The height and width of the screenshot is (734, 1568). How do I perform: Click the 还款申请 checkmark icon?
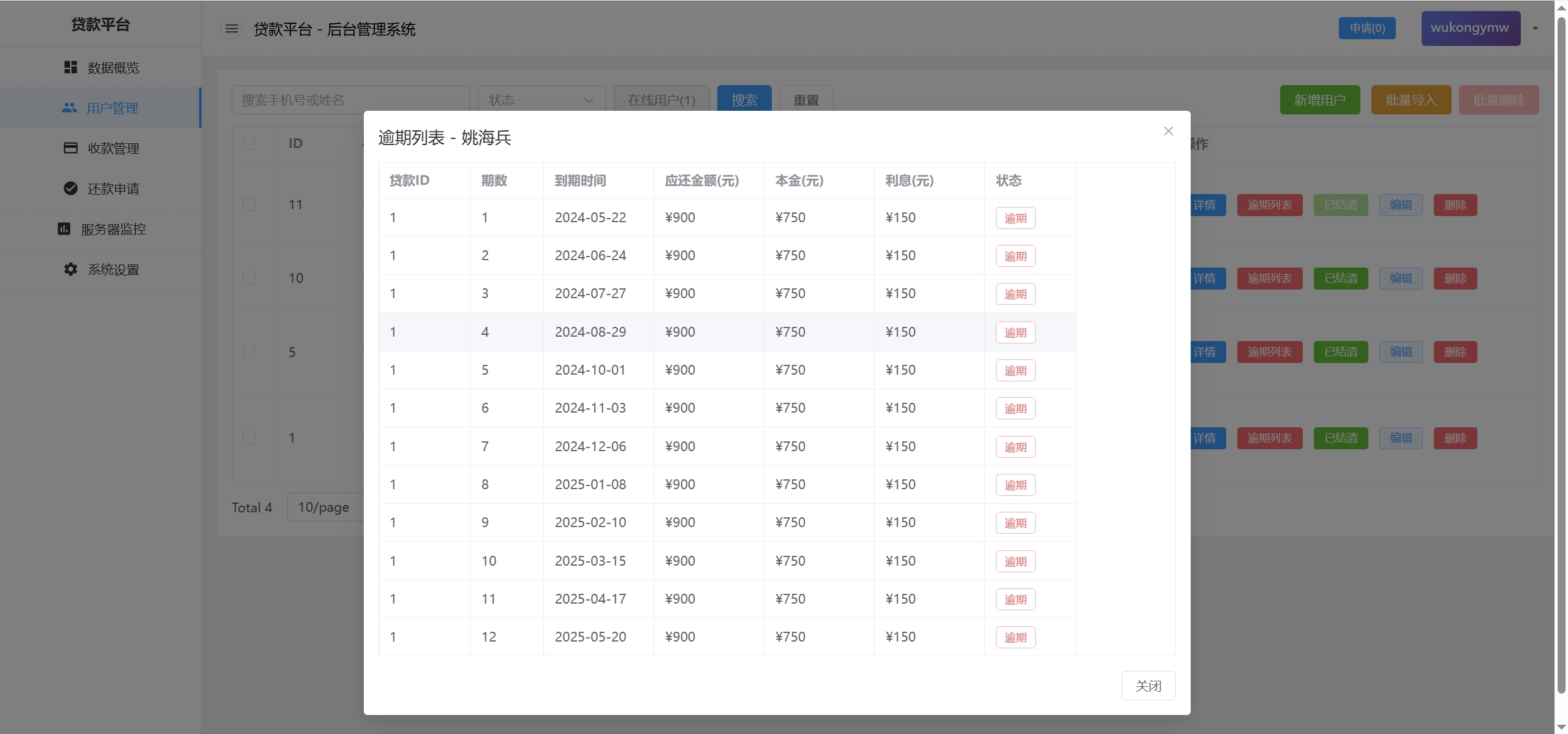tap(70, 189)
